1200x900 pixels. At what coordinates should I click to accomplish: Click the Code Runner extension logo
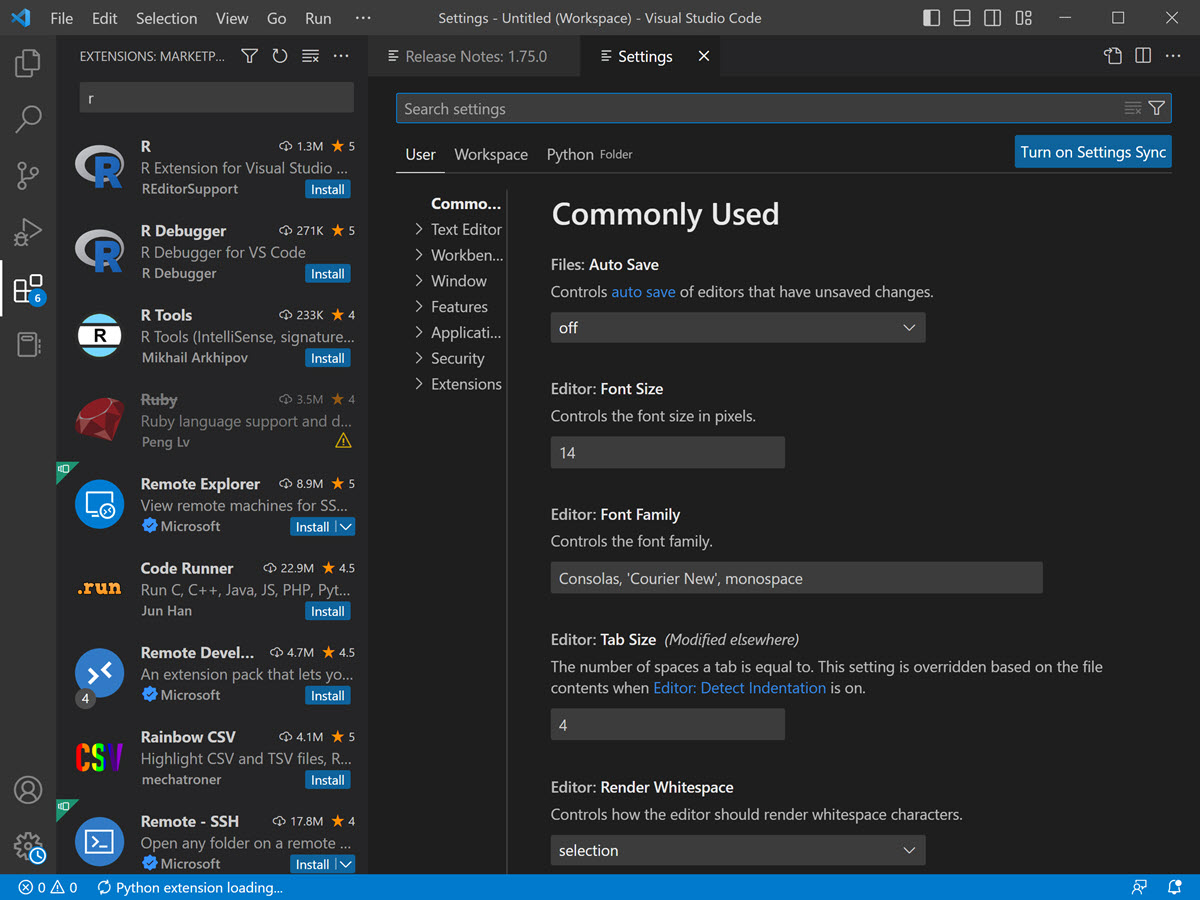[99, 589]
